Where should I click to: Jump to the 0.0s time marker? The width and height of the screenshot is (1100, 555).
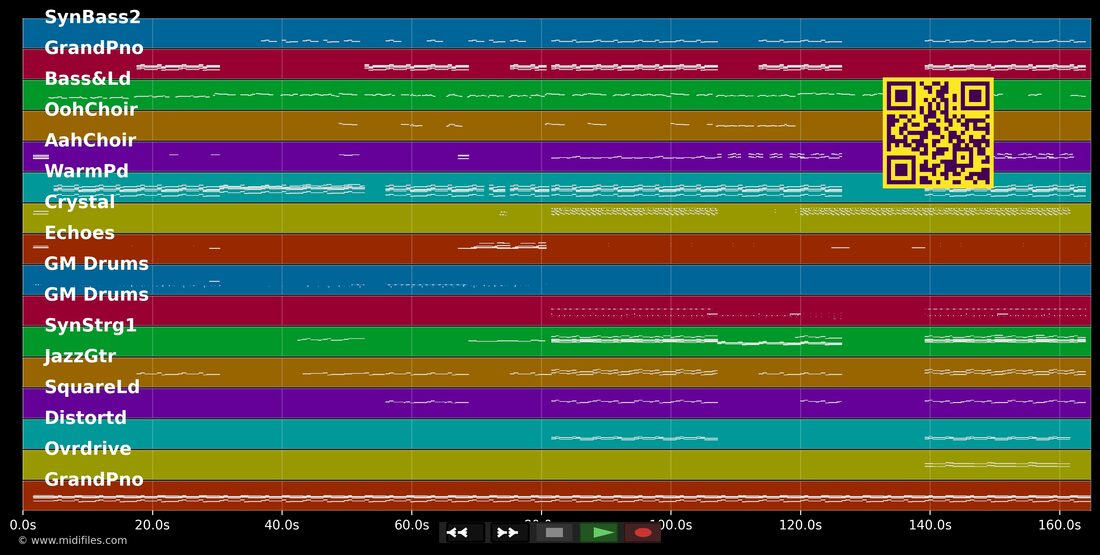22,525
